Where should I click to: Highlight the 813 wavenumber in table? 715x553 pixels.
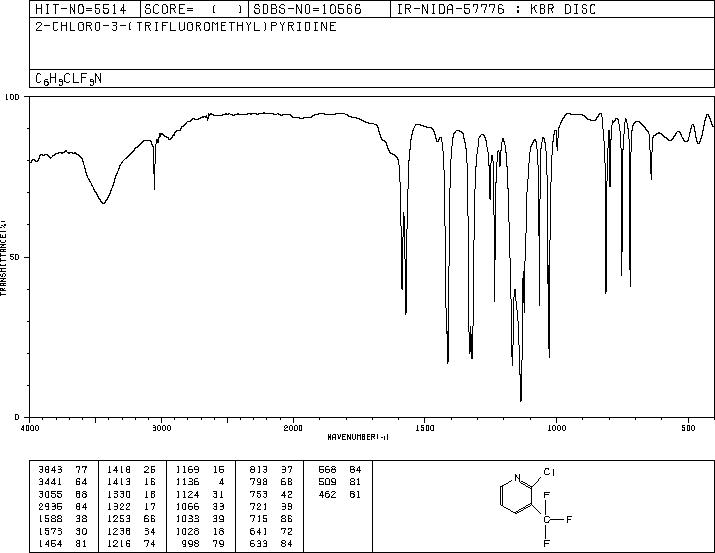(x=259, y=469)
